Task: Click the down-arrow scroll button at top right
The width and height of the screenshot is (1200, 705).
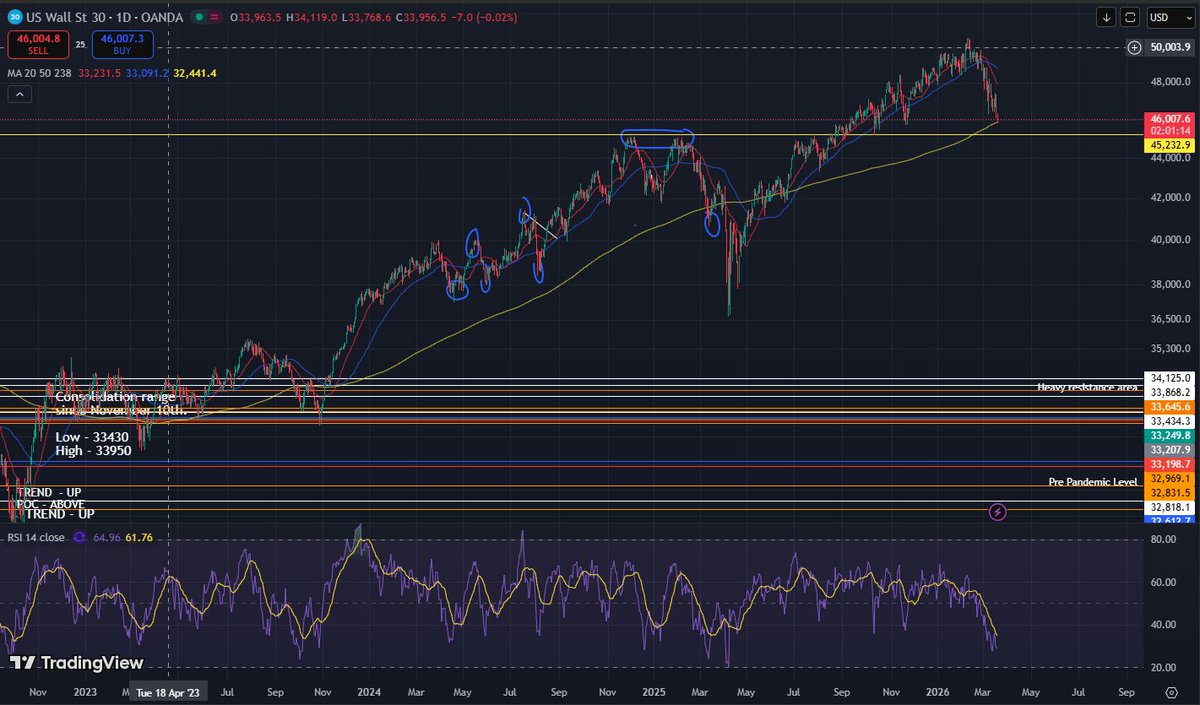Action: [1107, 17]
